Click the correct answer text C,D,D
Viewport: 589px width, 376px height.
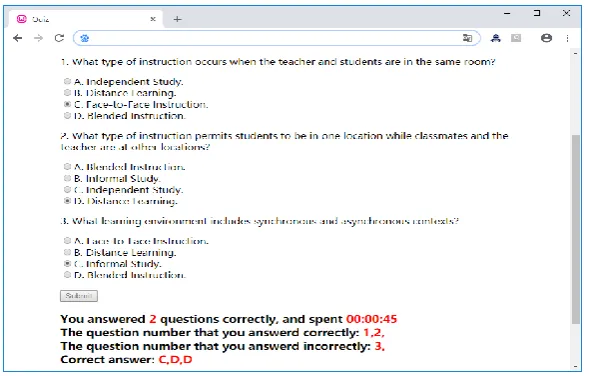point(175,359)
